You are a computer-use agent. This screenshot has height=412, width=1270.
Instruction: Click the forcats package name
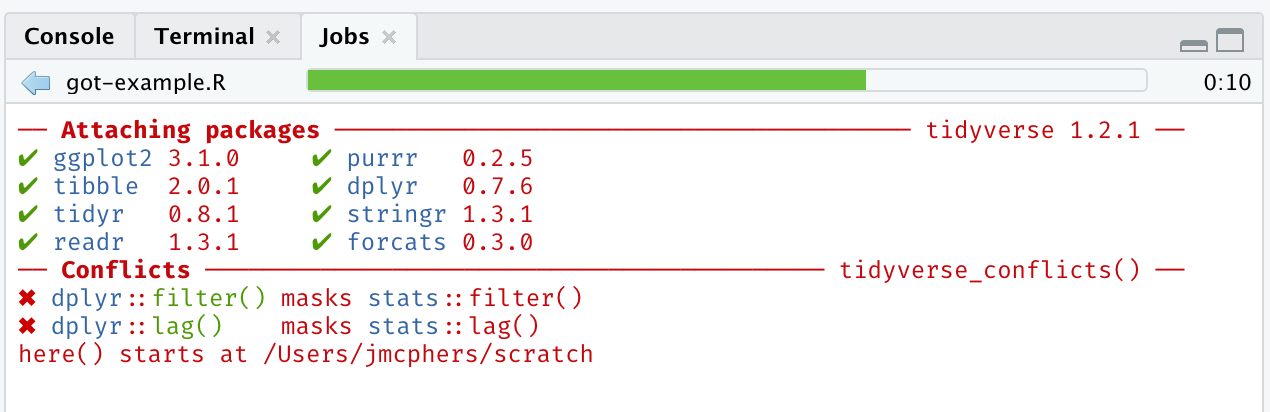pos(396,242)
